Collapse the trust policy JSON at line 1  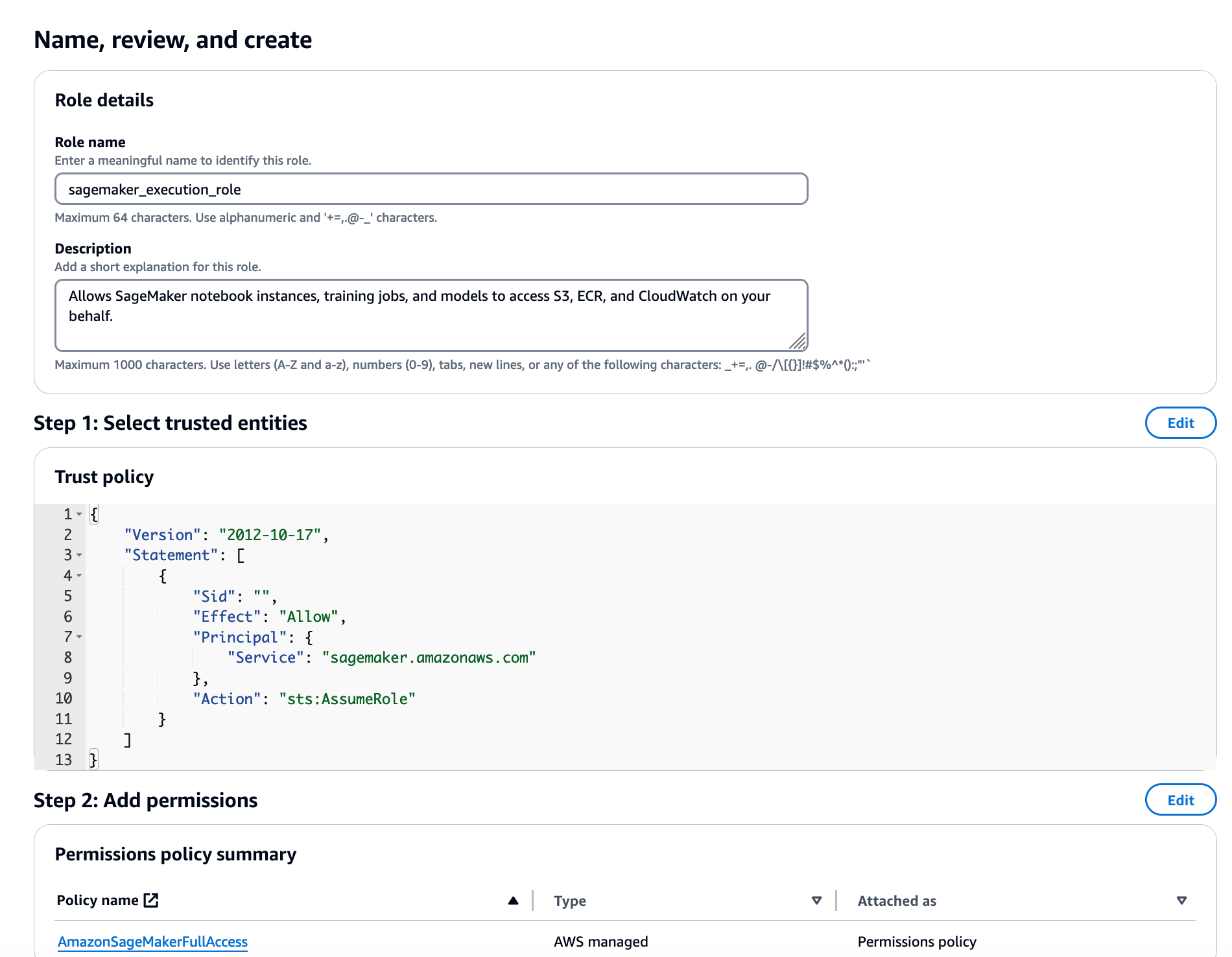click(79, 514)
